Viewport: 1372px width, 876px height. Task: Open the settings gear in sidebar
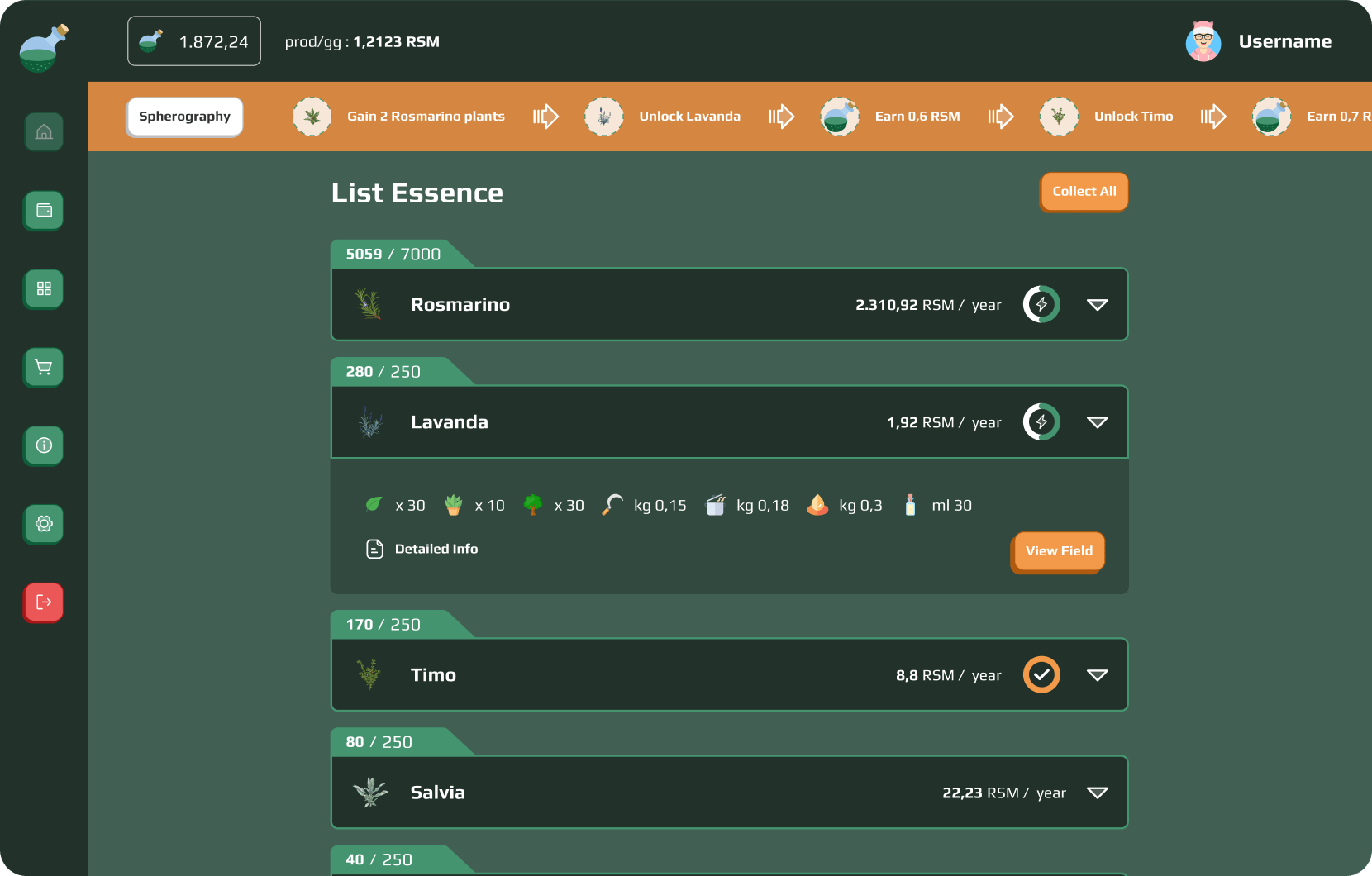(x=44, y=523)
